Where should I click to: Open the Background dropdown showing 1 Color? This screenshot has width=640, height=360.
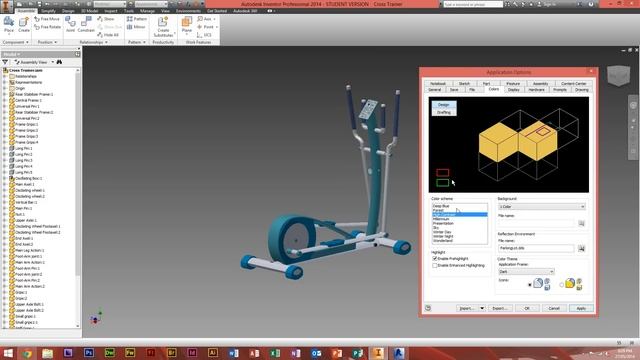[542, 207]
